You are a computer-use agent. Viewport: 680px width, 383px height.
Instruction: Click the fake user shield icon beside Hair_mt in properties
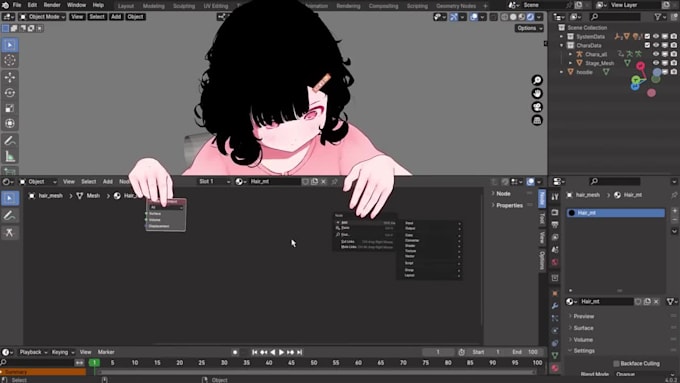(638, 301)
